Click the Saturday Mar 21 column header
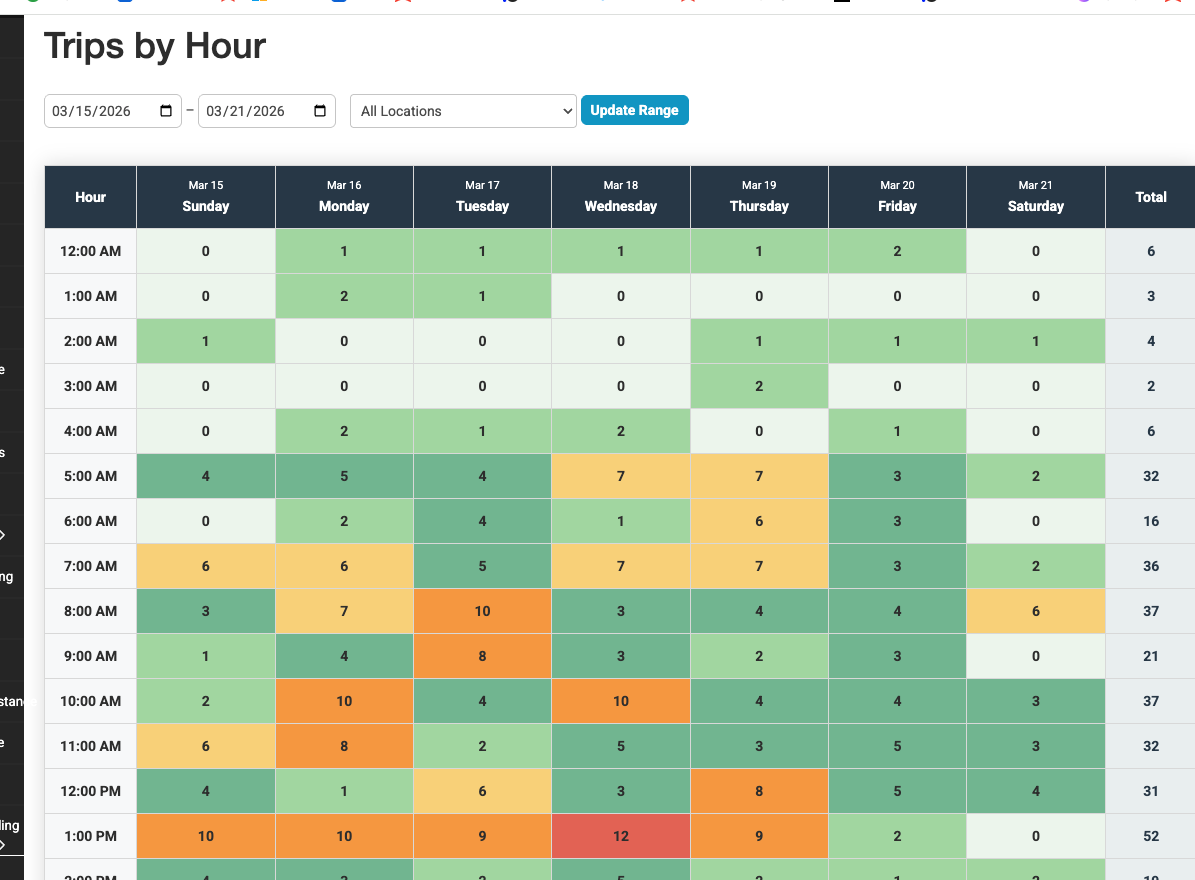 (x=1035, y=197)
